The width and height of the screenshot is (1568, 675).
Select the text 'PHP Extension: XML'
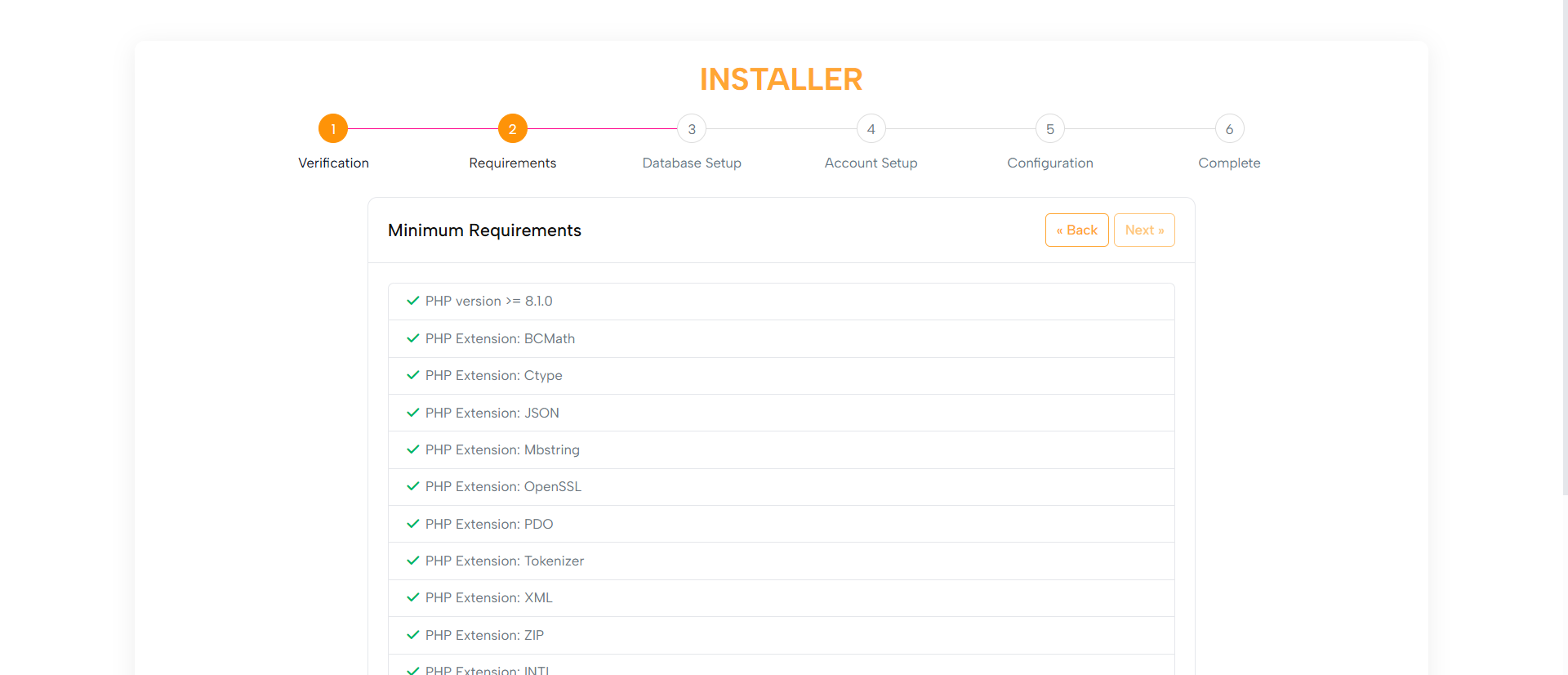[x=489, y=597]
